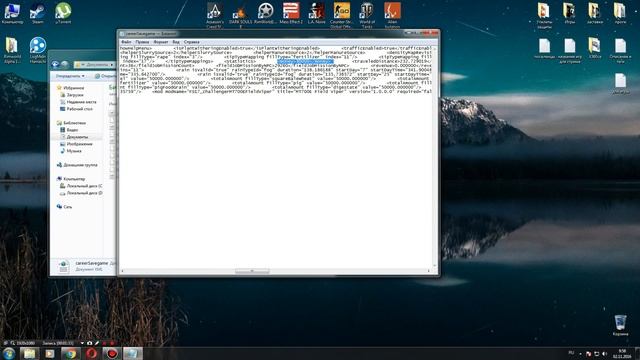Image resolution: width=640 pixels, height=360 pixels.
Task: Open the заставки folder on the desktop
Action: point(595,13)
